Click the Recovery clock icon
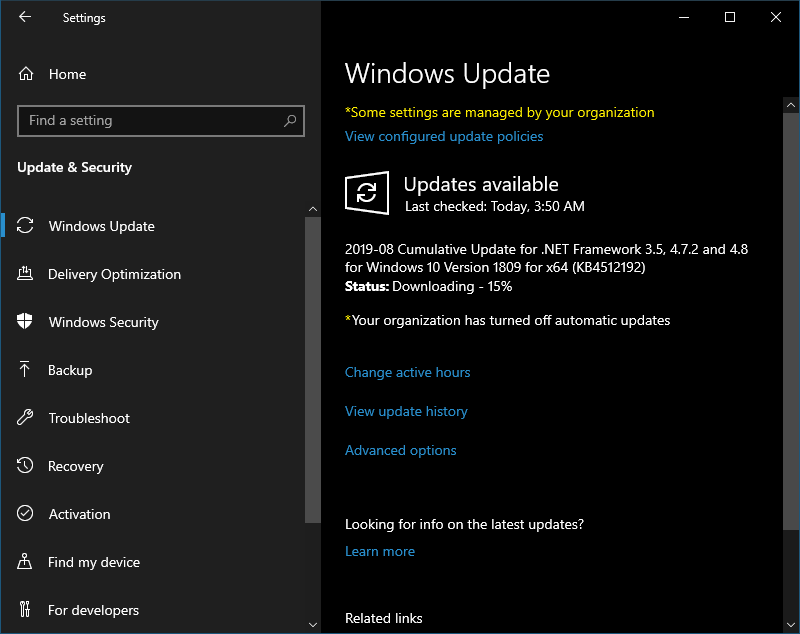The width and height of the screenshot is (800, 634). tap(25, 466)
